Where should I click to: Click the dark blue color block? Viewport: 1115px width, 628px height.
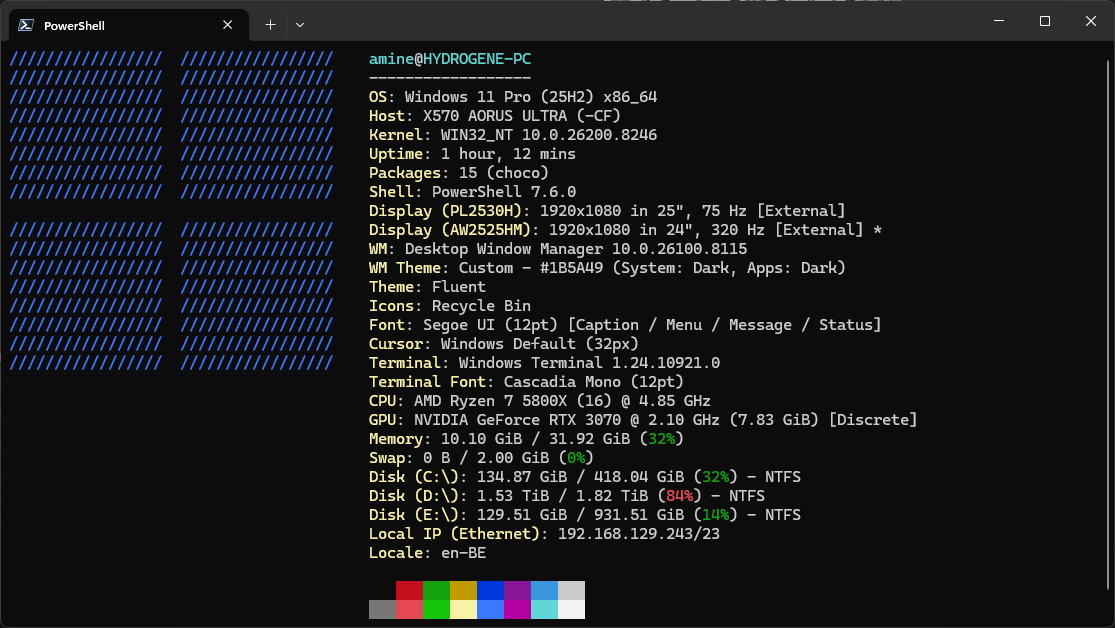coord(491,590)
